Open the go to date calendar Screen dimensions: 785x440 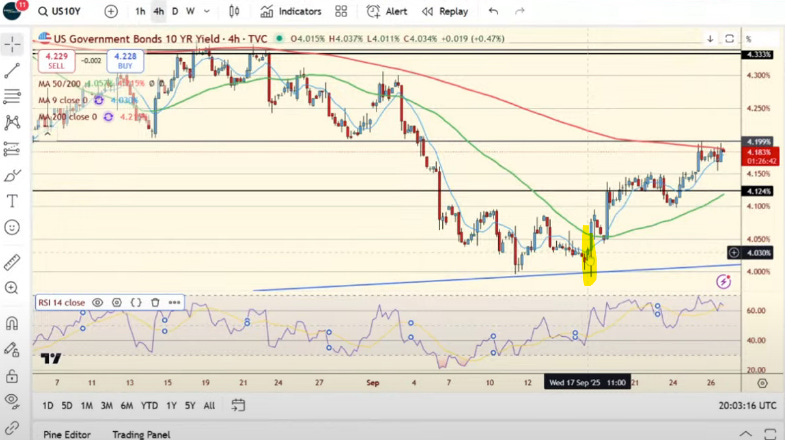(x=238, y=405)
